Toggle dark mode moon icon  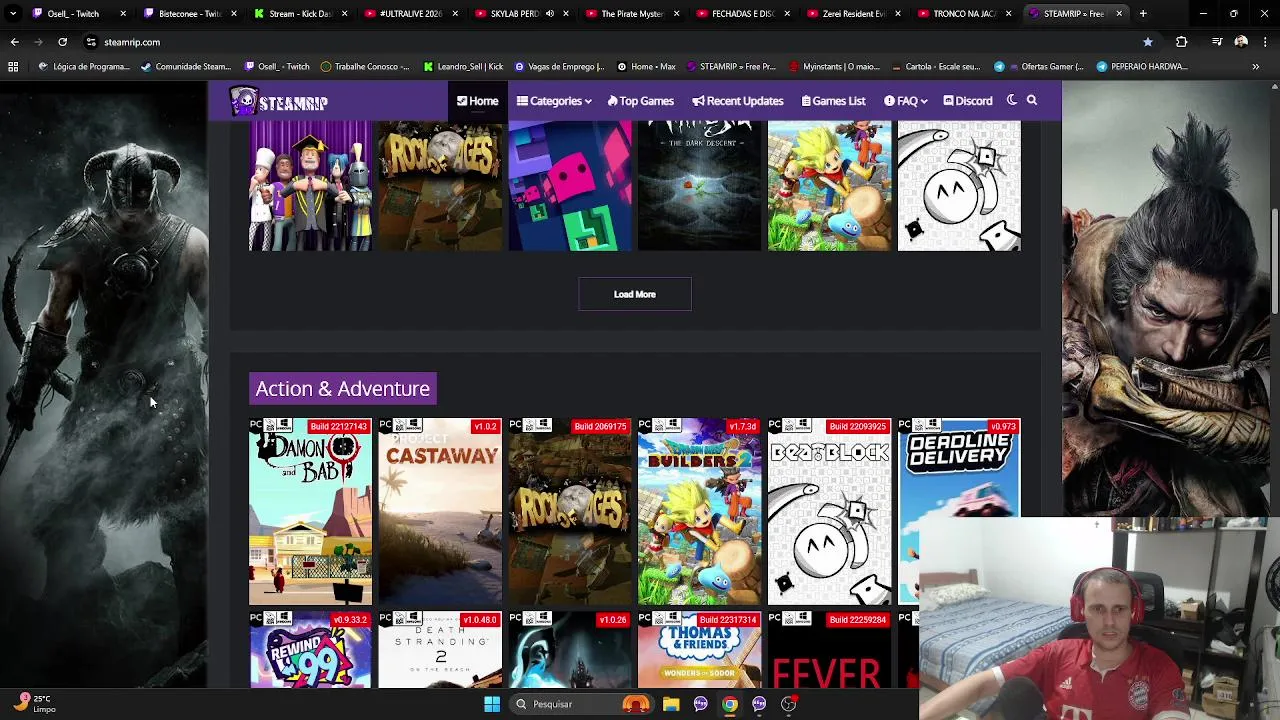1011,100
